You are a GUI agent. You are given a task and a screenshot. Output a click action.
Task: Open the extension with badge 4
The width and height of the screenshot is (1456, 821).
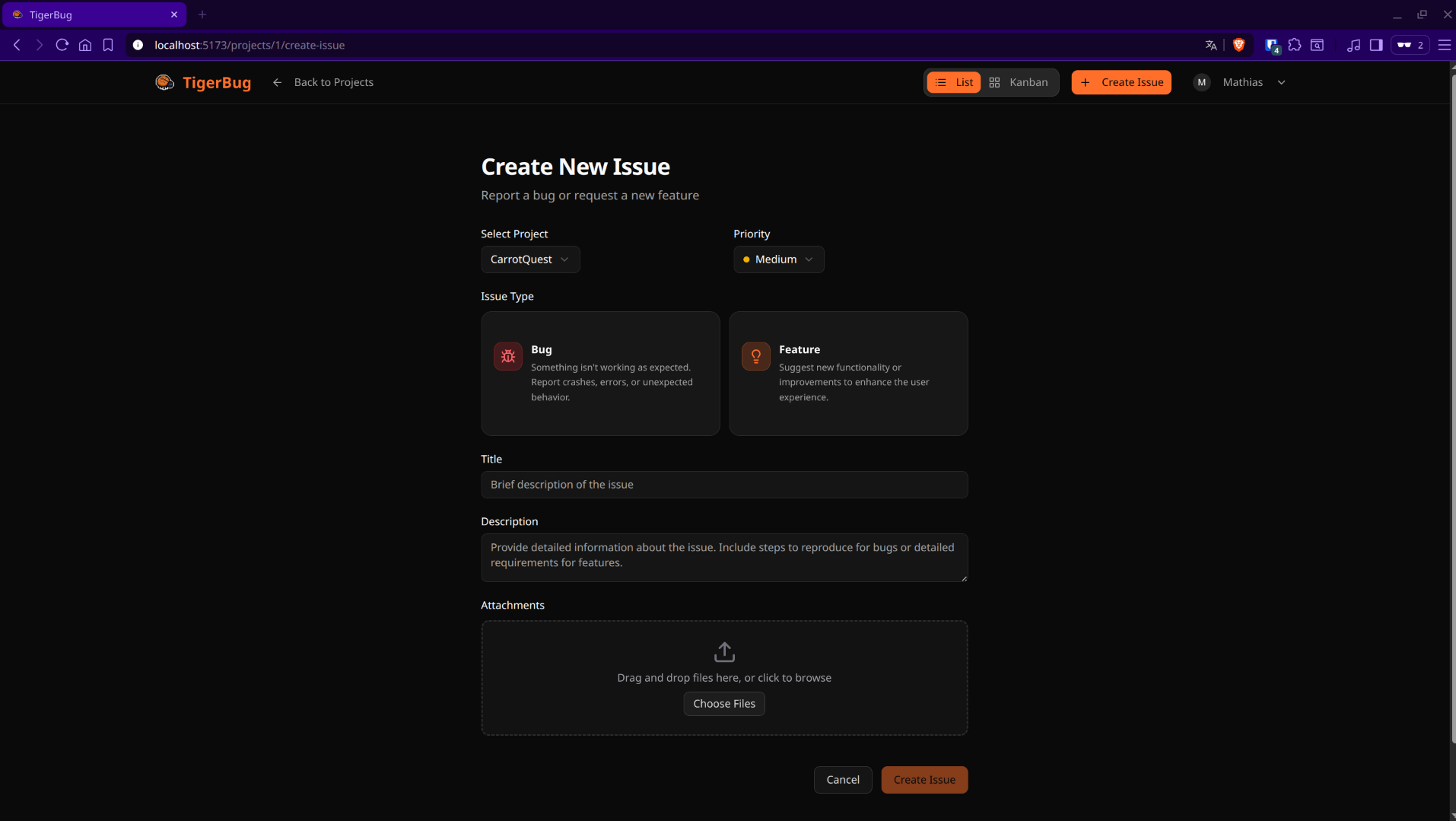click(x=1272, y=46)
